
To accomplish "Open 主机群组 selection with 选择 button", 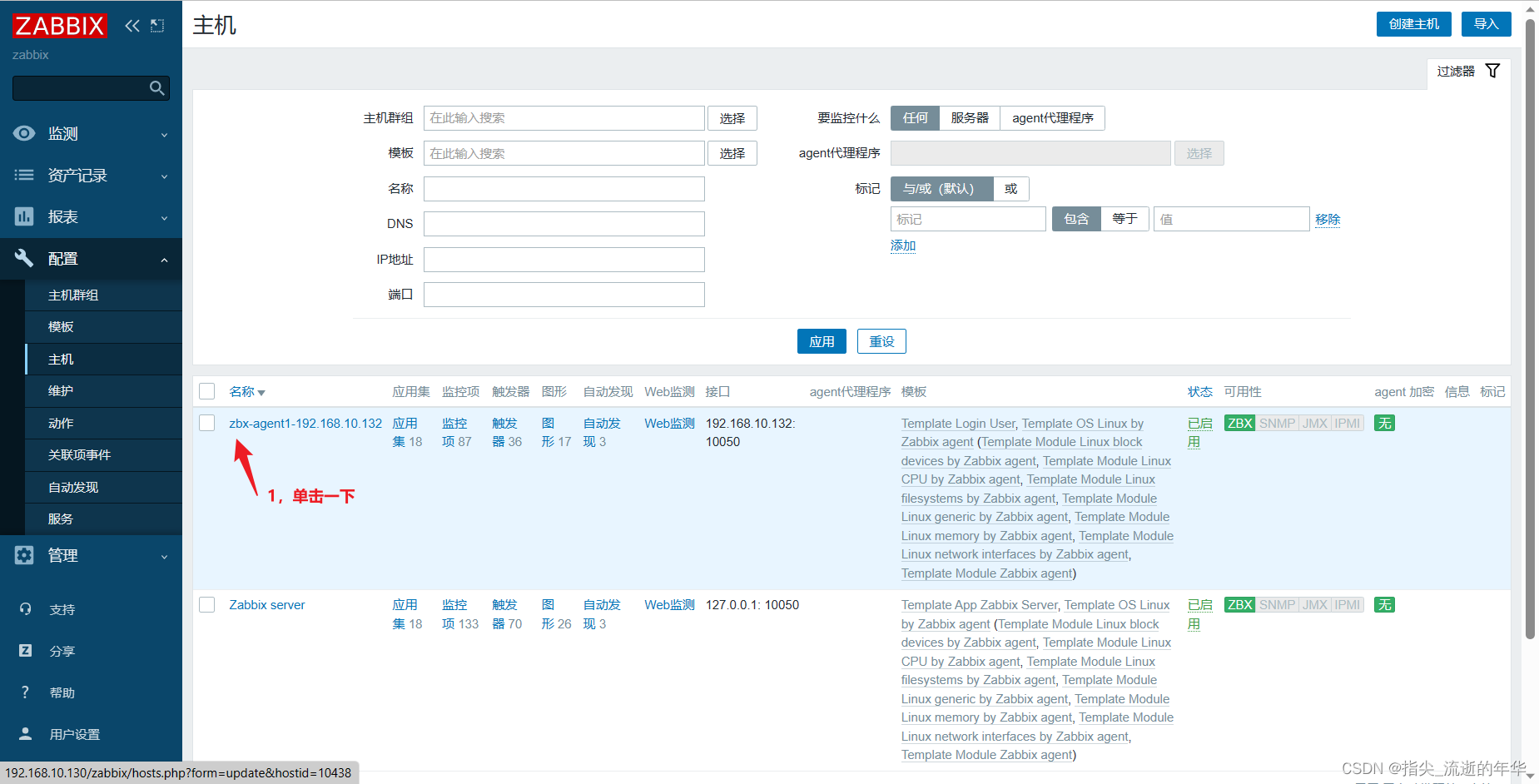I will pyautogui.click(x=732, y=118).
